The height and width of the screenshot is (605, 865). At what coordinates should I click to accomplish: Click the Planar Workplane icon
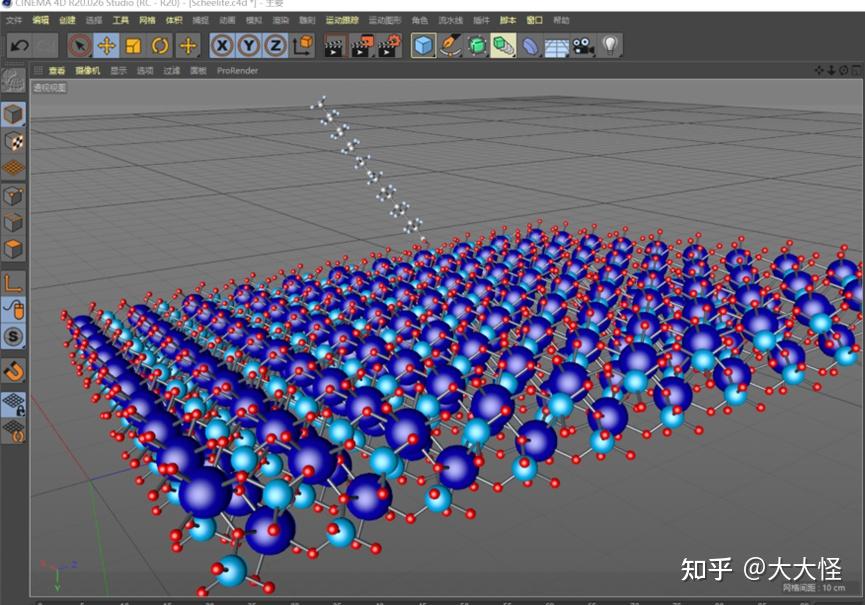click(13, 431)
